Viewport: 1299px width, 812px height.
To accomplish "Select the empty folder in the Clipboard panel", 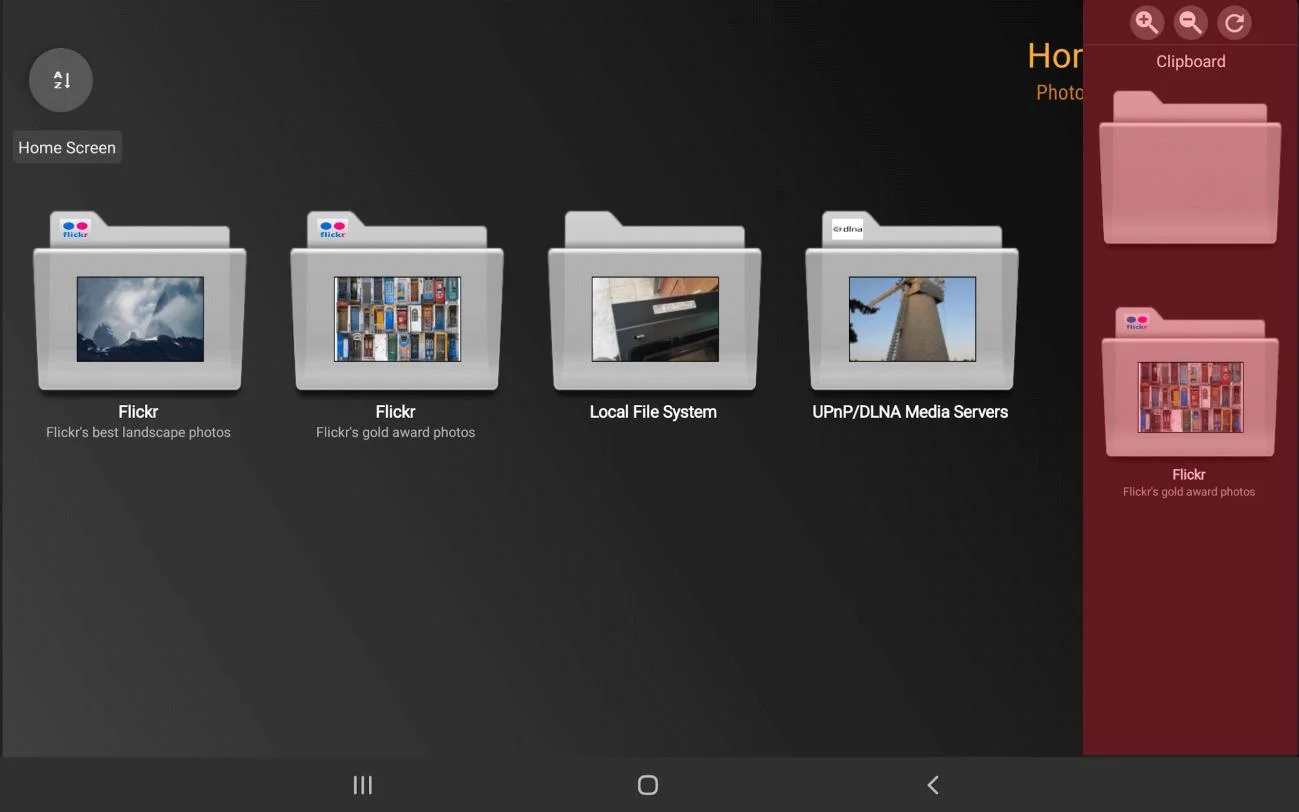I will (1190, 167).
